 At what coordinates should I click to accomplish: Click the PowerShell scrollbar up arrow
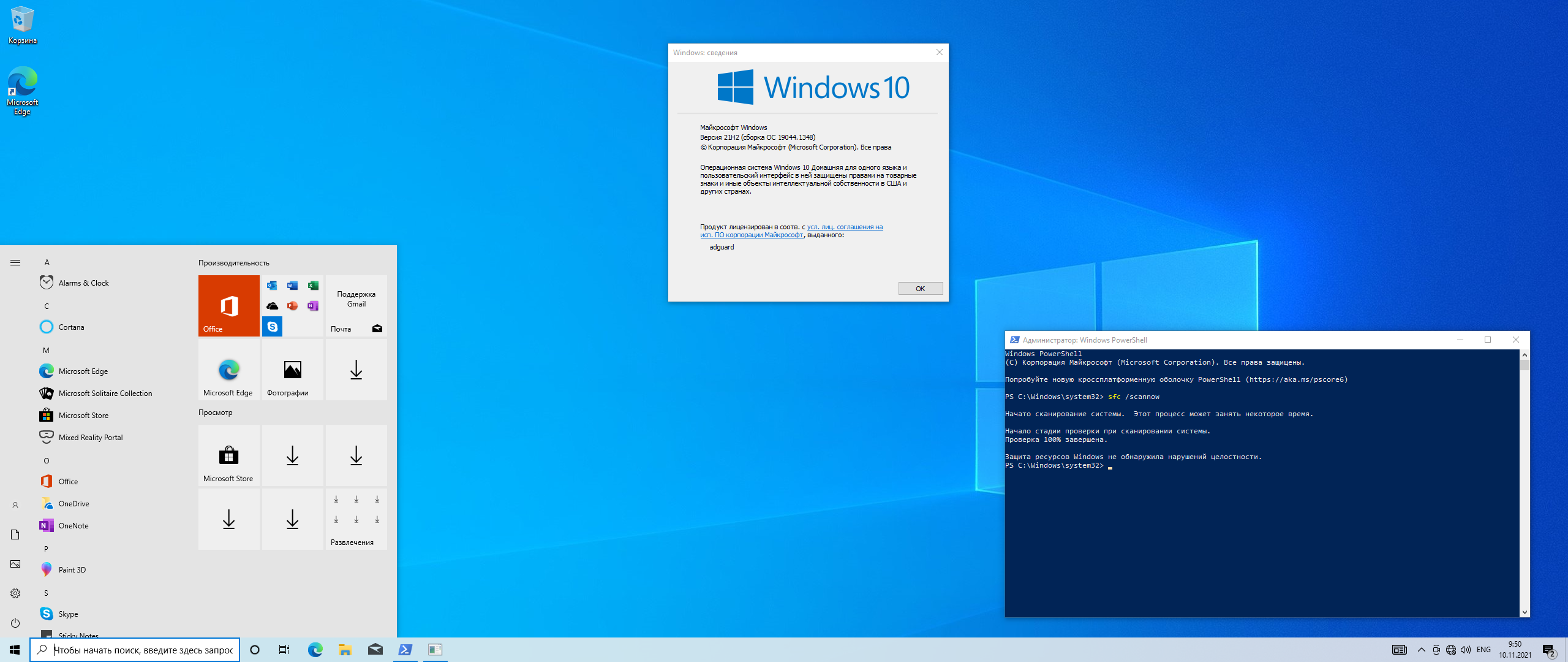[x=1525, y=355]
